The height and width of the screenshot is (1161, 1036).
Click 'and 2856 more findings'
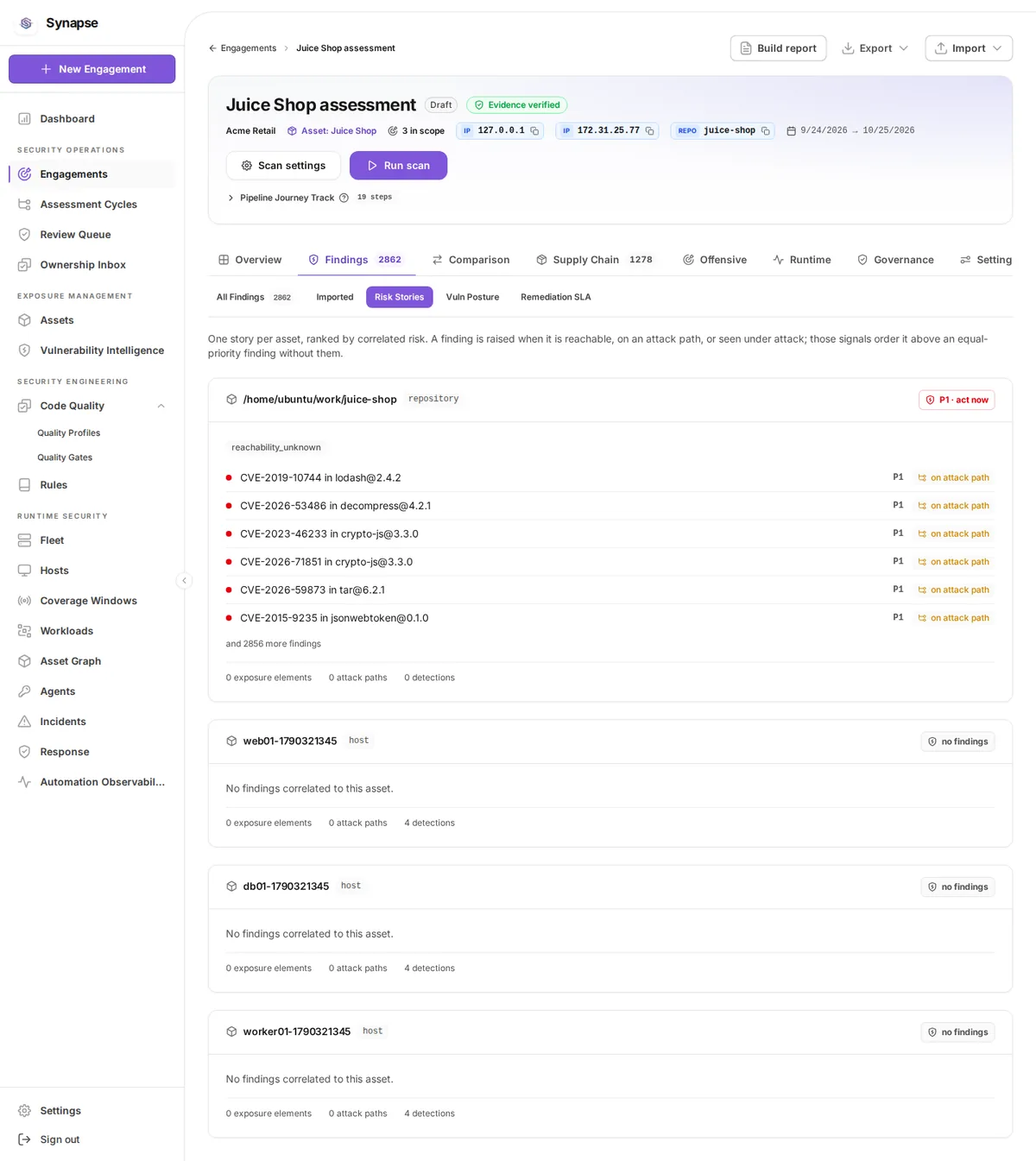pos(273,644)
